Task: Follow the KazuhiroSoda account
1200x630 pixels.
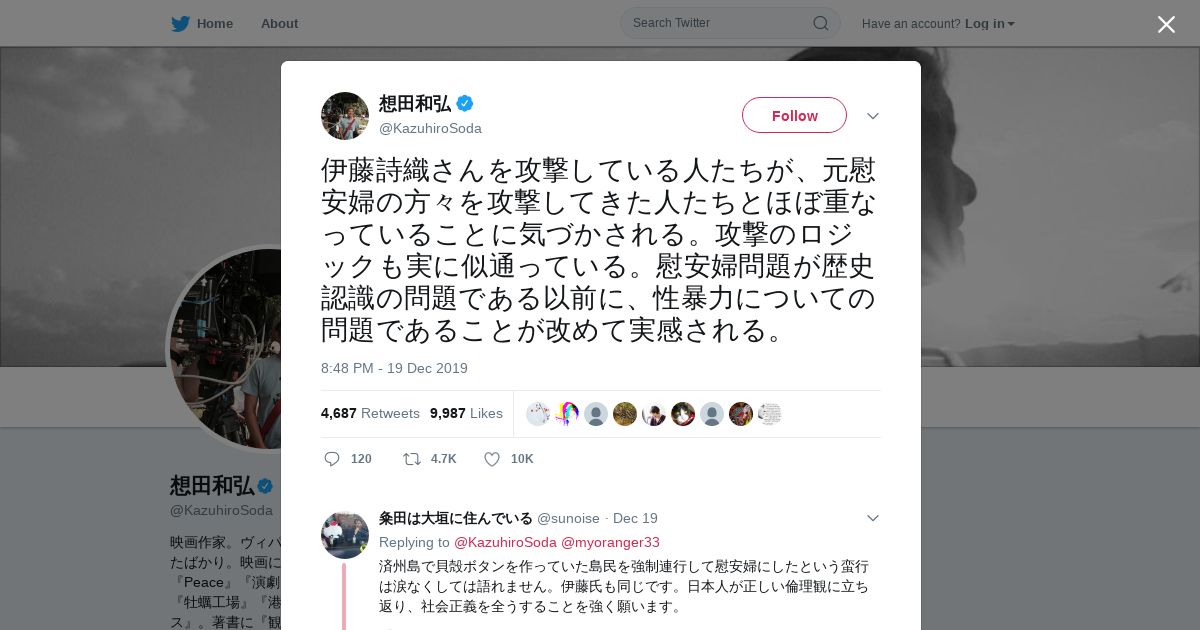Action: [794, 115]
